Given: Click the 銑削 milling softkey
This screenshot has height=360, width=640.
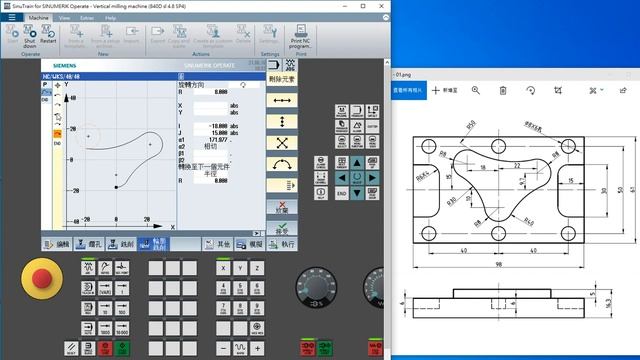Looking at the screenshot, I should 121,244.
